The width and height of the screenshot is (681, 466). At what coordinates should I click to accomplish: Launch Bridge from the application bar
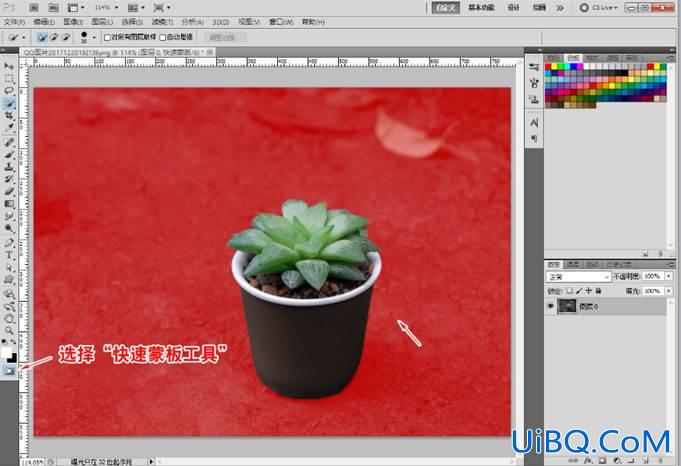(x=33, y=7)
